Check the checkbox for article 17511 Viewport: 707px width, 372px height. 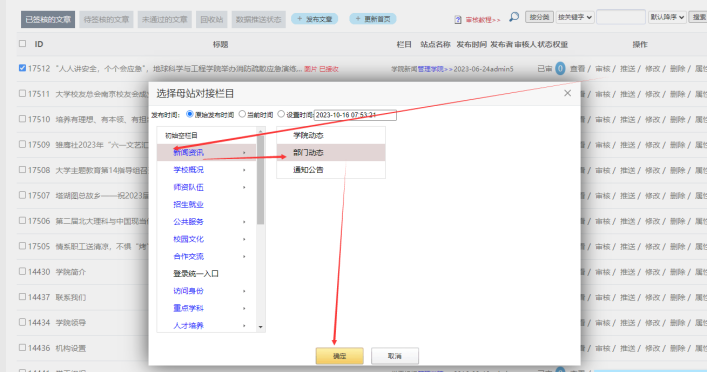click(x=22, y=93)
